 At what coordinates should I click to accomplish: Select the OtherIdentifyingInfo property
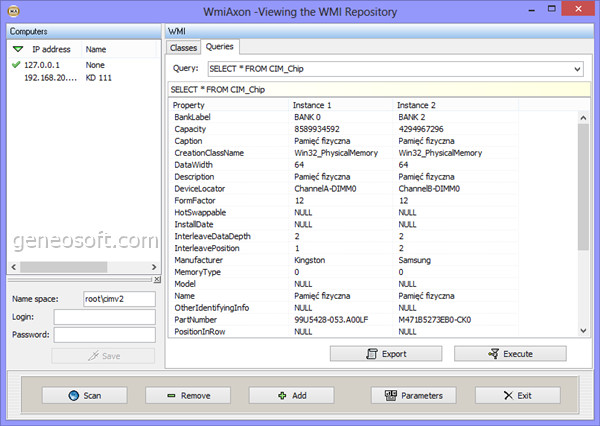point(212,308)
